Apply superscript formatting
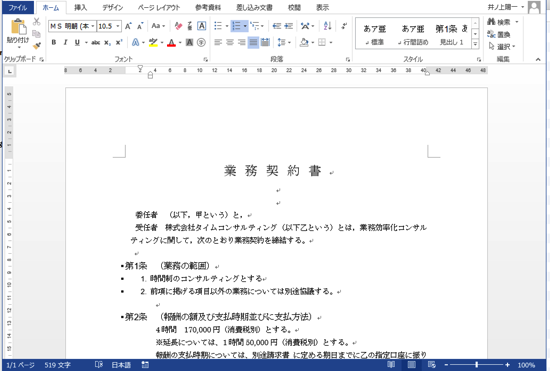This screenshot has width=550, height=371. click(119, 42)
